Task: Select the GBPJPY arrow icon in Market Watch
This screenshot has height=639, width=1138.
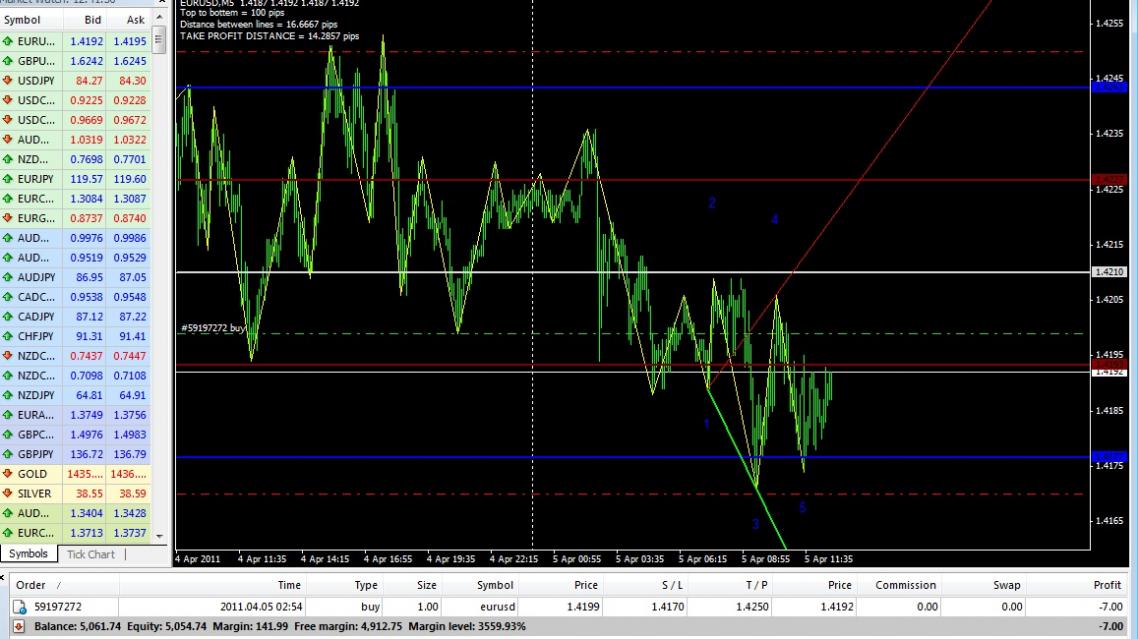Action: pos(8,455)
